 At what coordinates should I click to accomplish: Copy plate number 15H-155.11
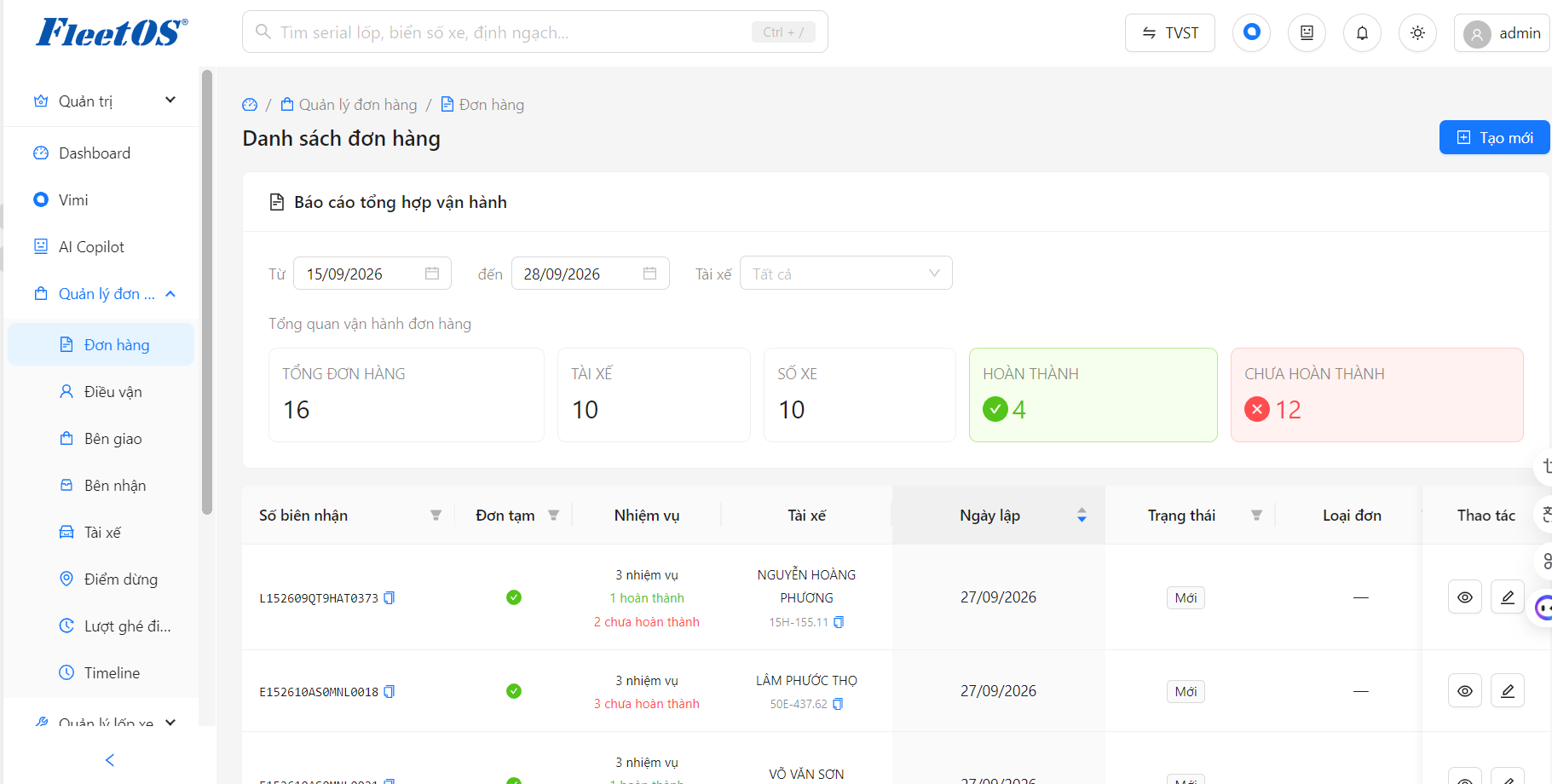coord(839,622)
